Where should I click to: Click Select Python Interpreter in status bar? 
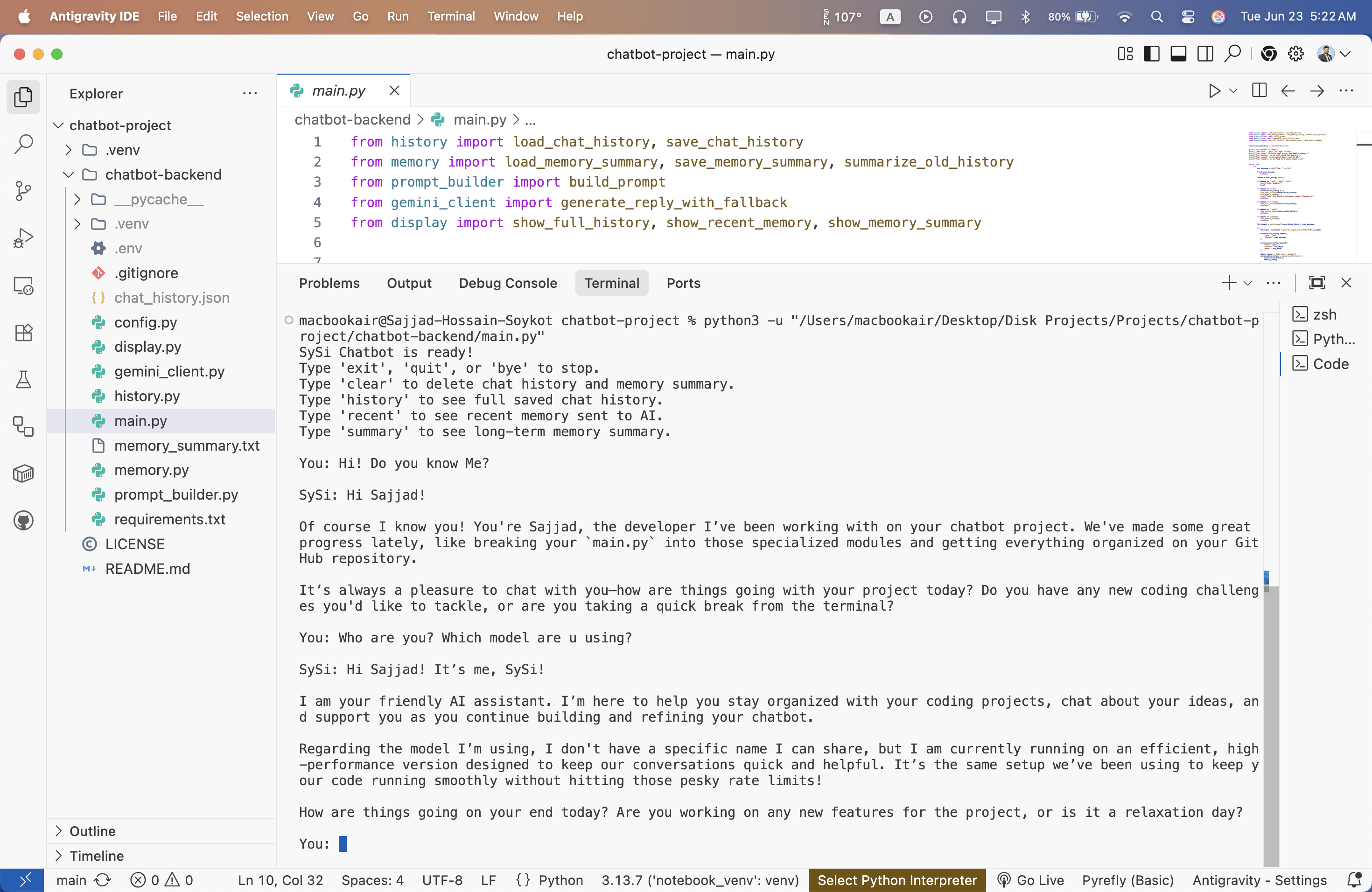click(897, 880)
